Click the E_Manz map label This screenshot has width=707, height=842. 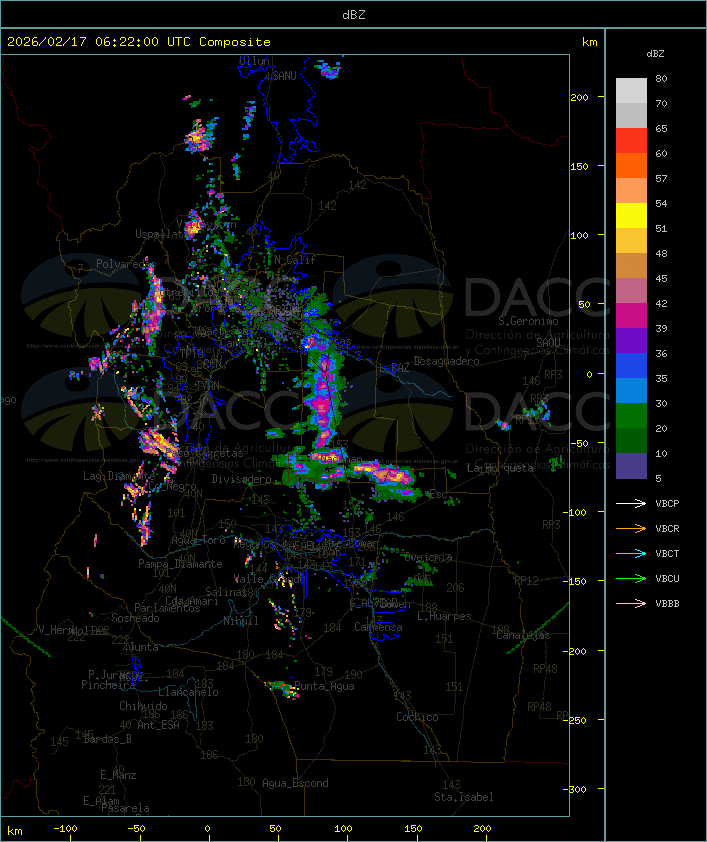[x=118, y=775]
